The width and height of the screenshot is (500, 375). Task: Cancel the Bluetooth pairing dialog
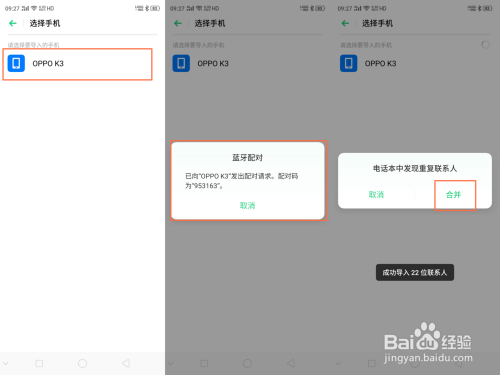(247, 205)
